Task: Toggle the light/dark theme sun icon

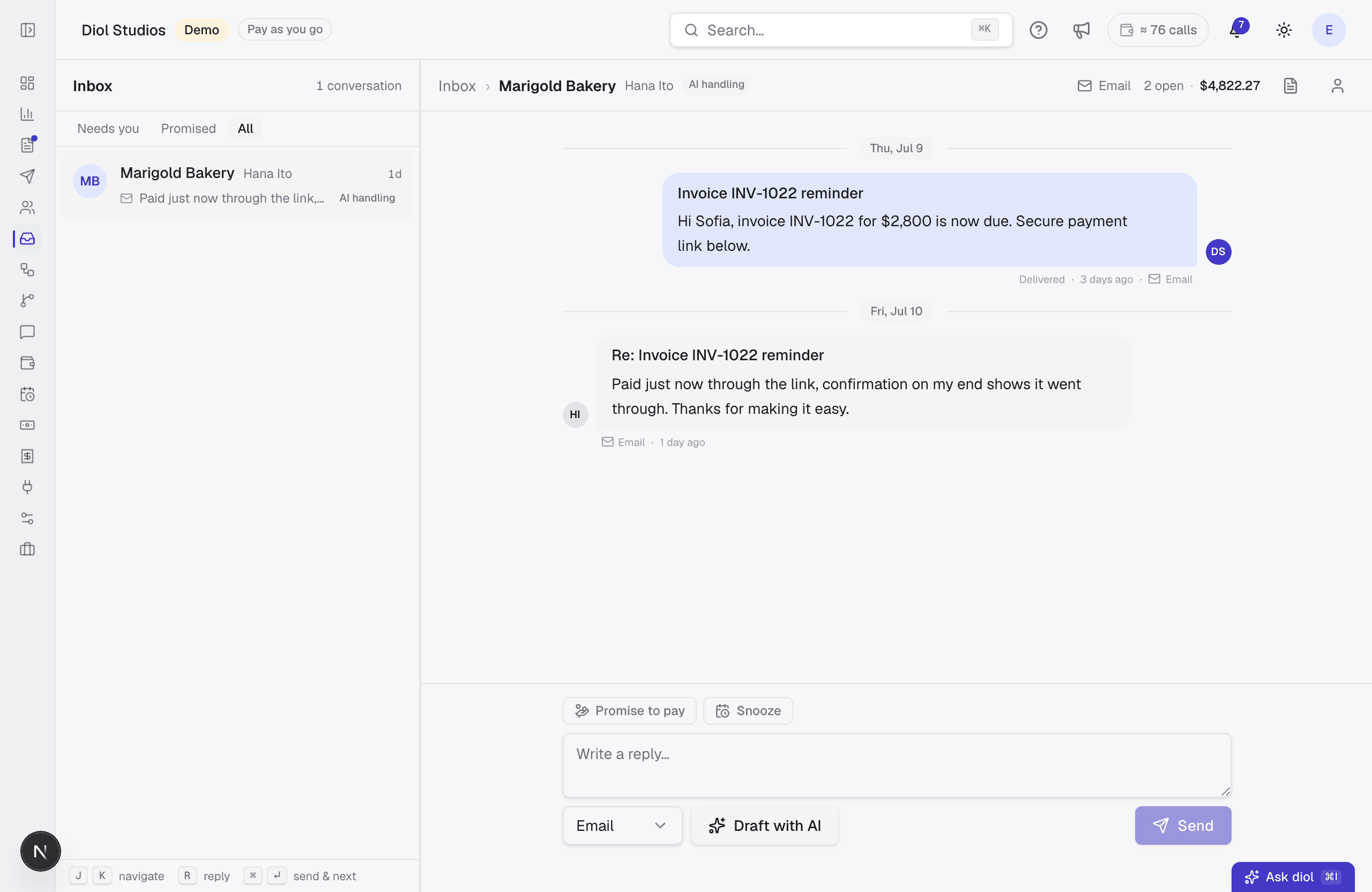Action: 1283,30
